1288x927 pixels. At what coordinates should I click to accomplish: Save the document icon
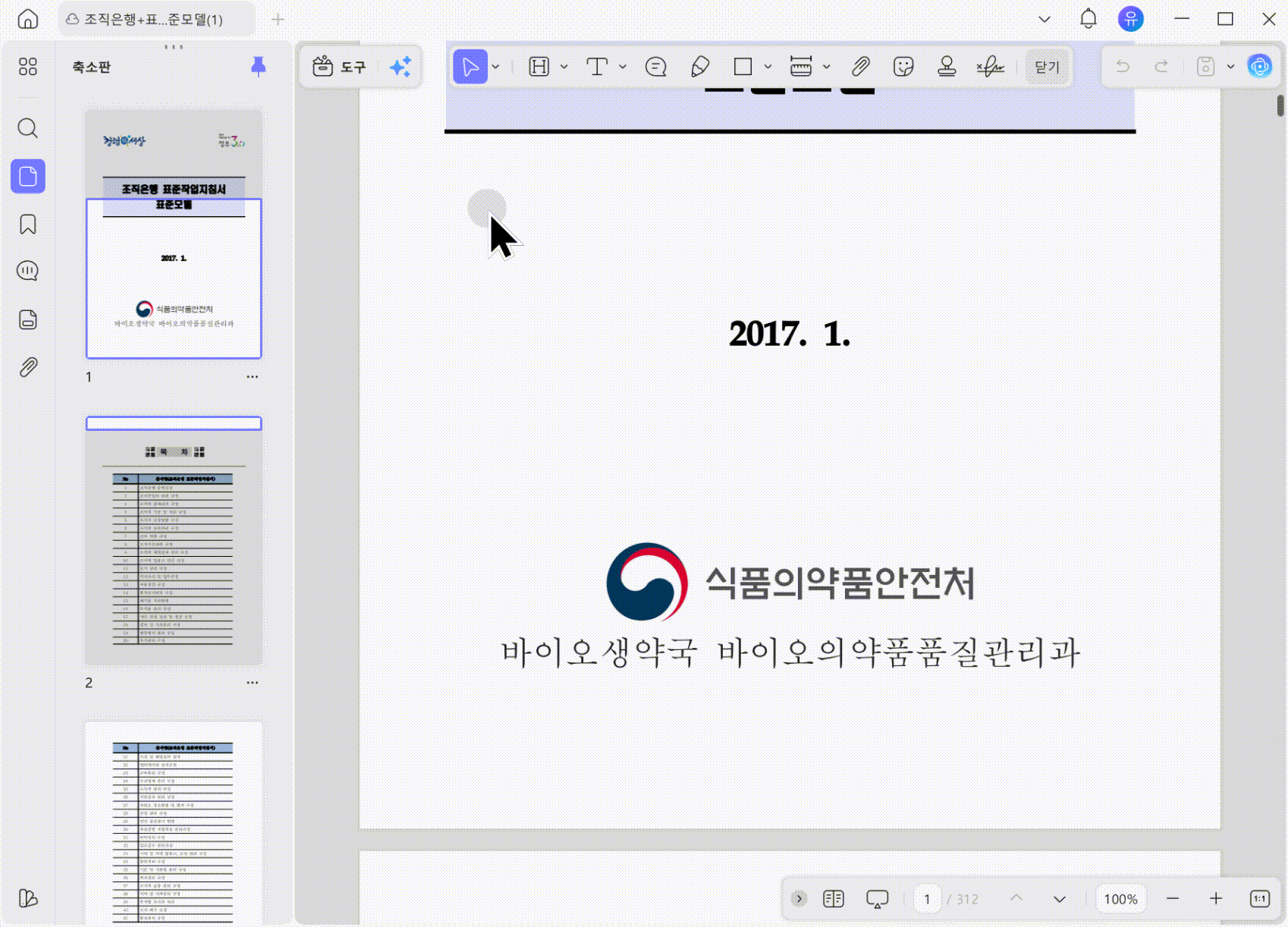pyautogui.click(x=1206, y=67)
